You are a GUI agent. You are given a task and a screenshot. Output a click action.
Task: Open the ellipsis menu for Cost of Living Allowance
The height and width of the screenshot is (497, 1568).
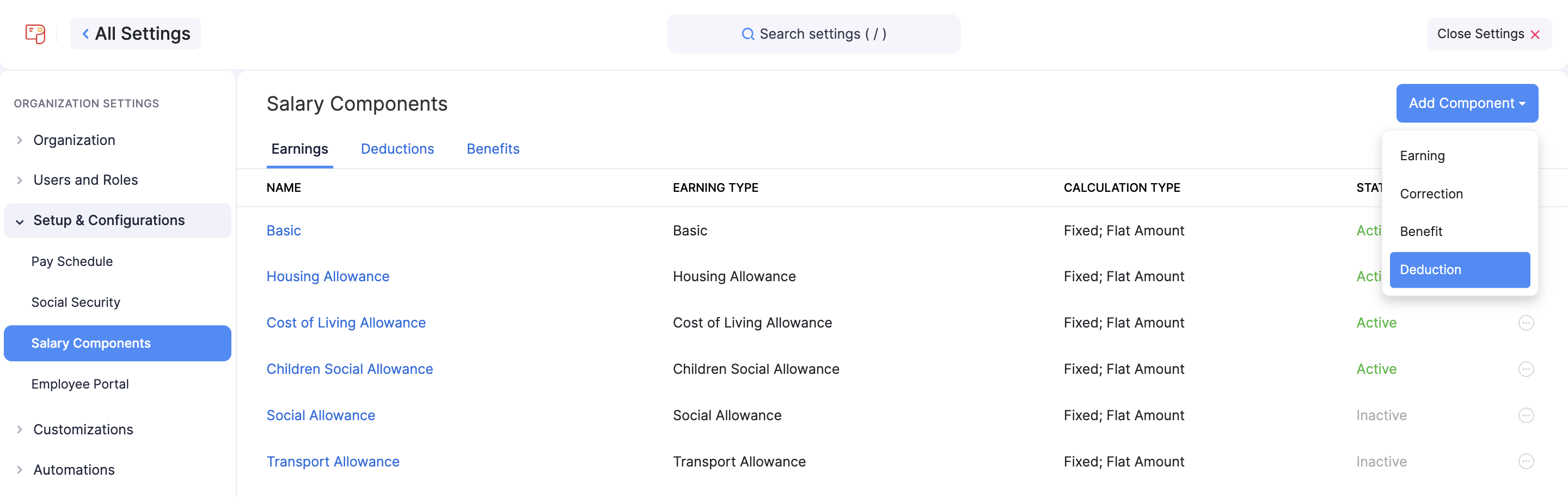click(1527, 323)
